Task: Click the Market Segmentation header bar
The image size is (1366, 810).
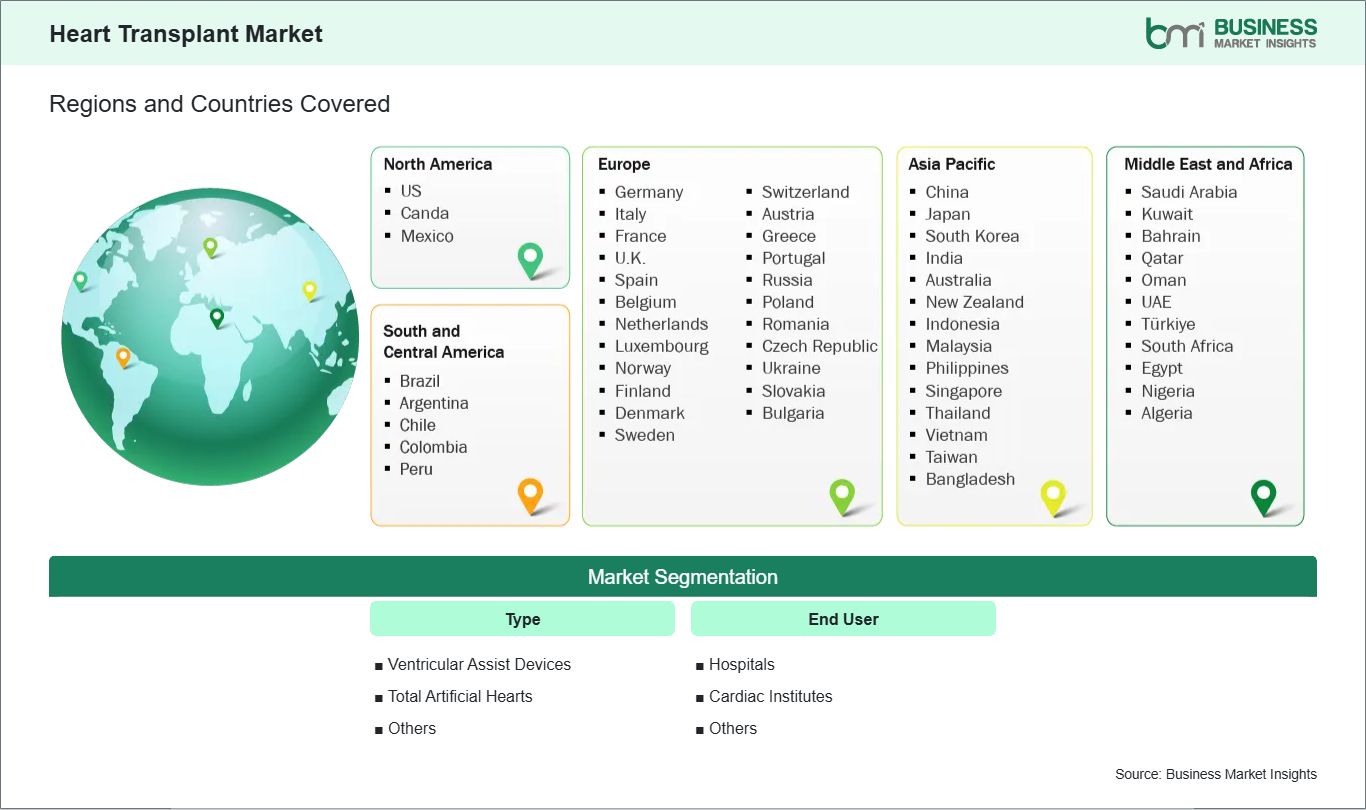Action: pos(683,577)
